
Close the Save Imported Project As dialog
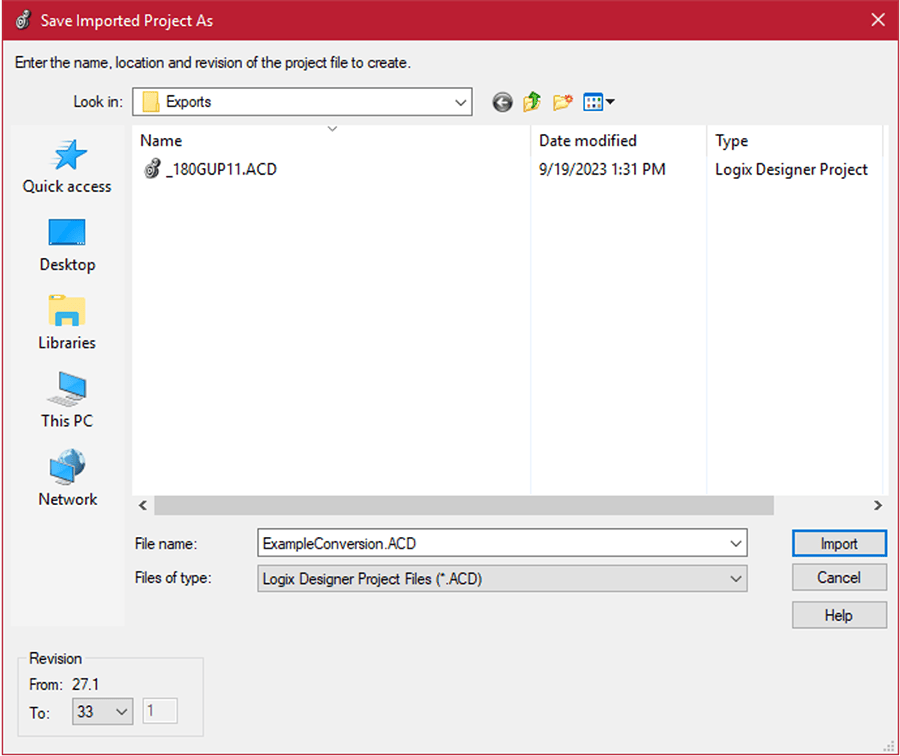point(878,20)
